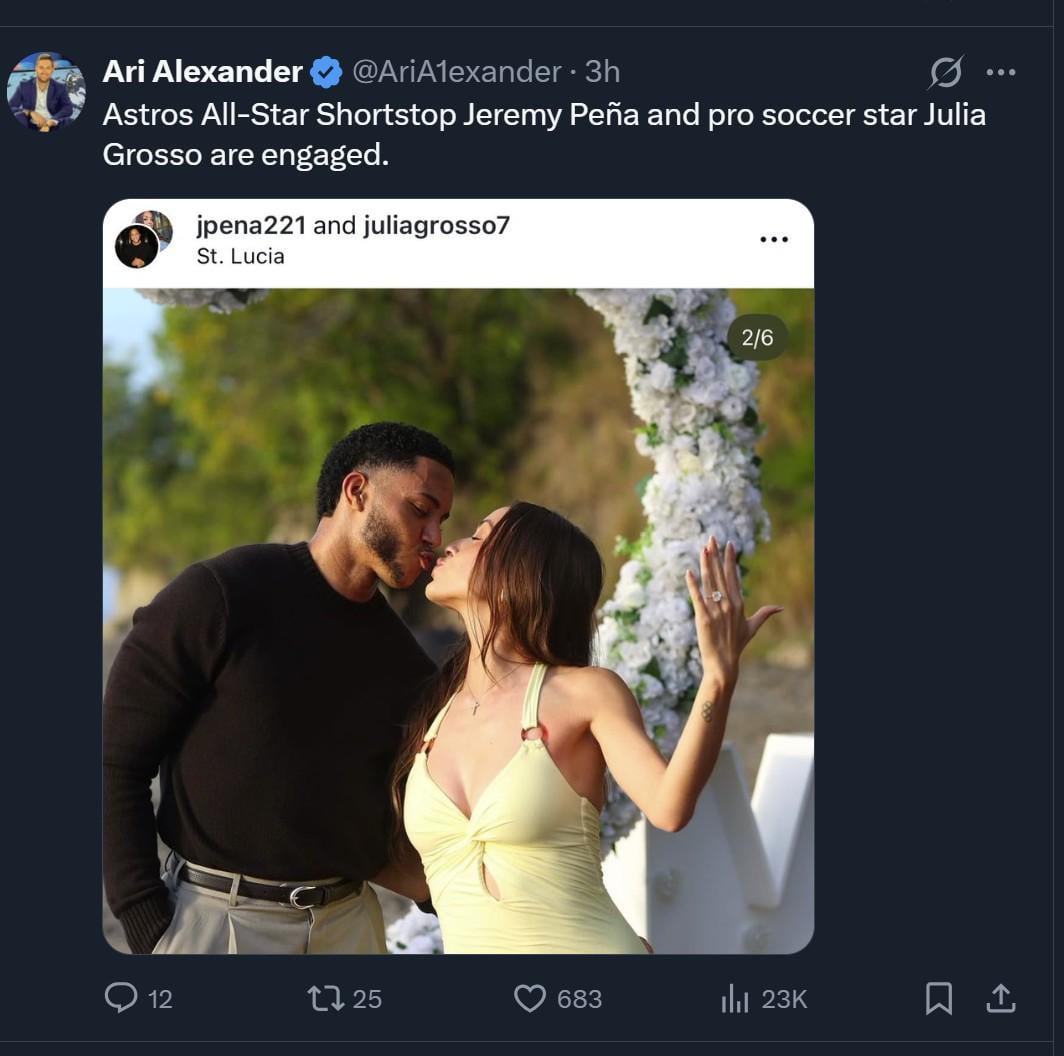Open view analytics bar chart icon

click(735, 997)
